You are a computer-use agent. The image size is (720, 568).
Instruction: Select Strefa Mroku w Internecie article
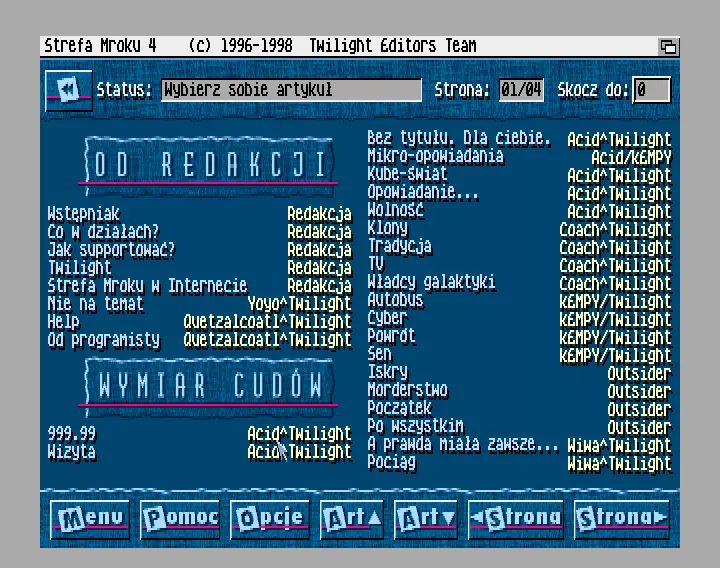[x=147, y=286]
